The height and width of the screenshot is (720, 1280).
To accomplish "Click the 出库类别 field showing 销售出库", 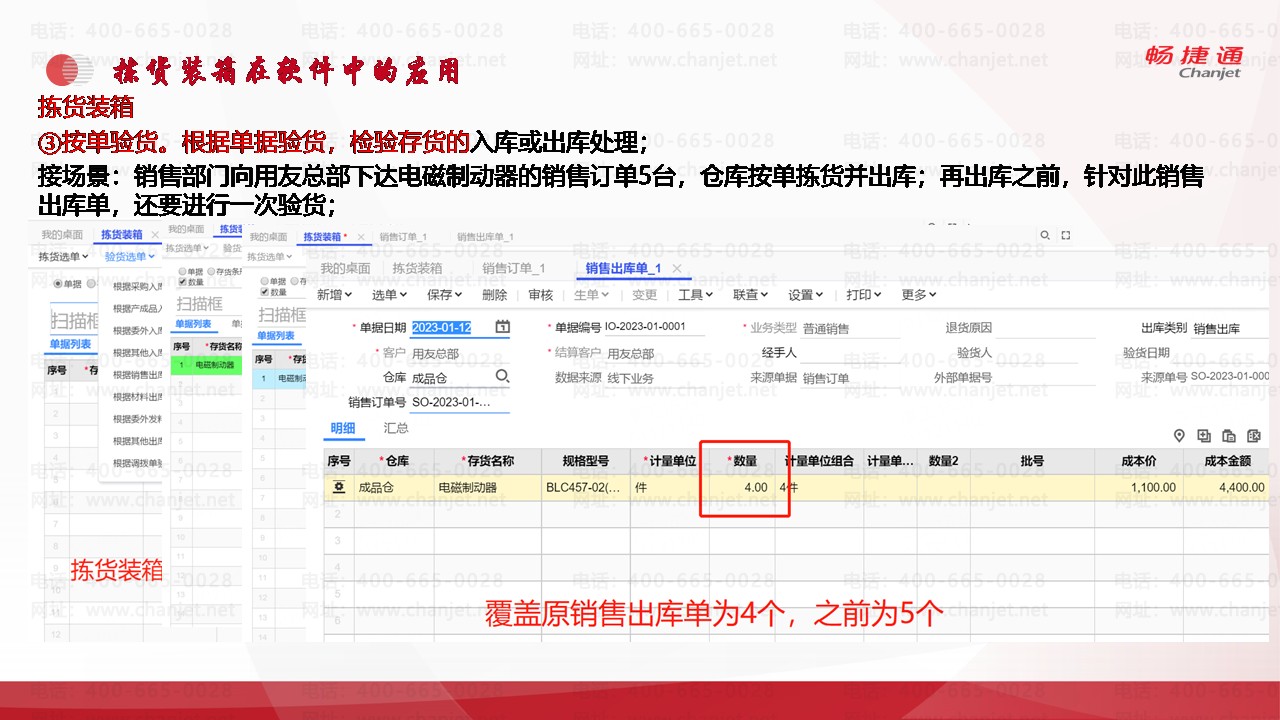I will 1231,329.
